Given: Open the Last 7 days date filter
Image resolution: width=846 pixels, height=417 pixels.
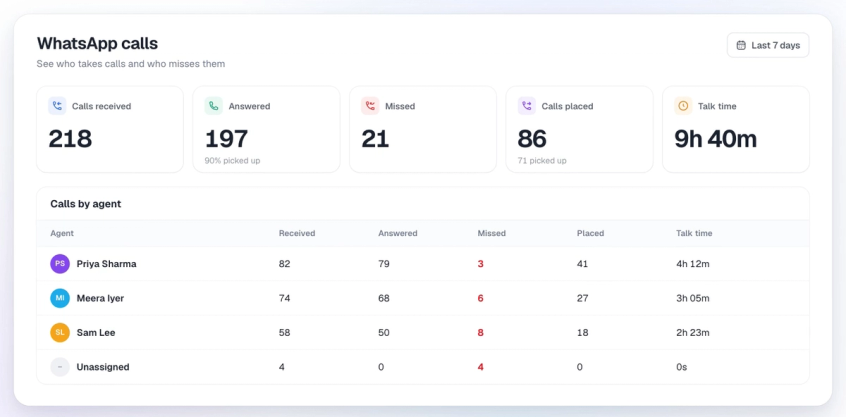Looking at the screenshot, I should (768, 45).
